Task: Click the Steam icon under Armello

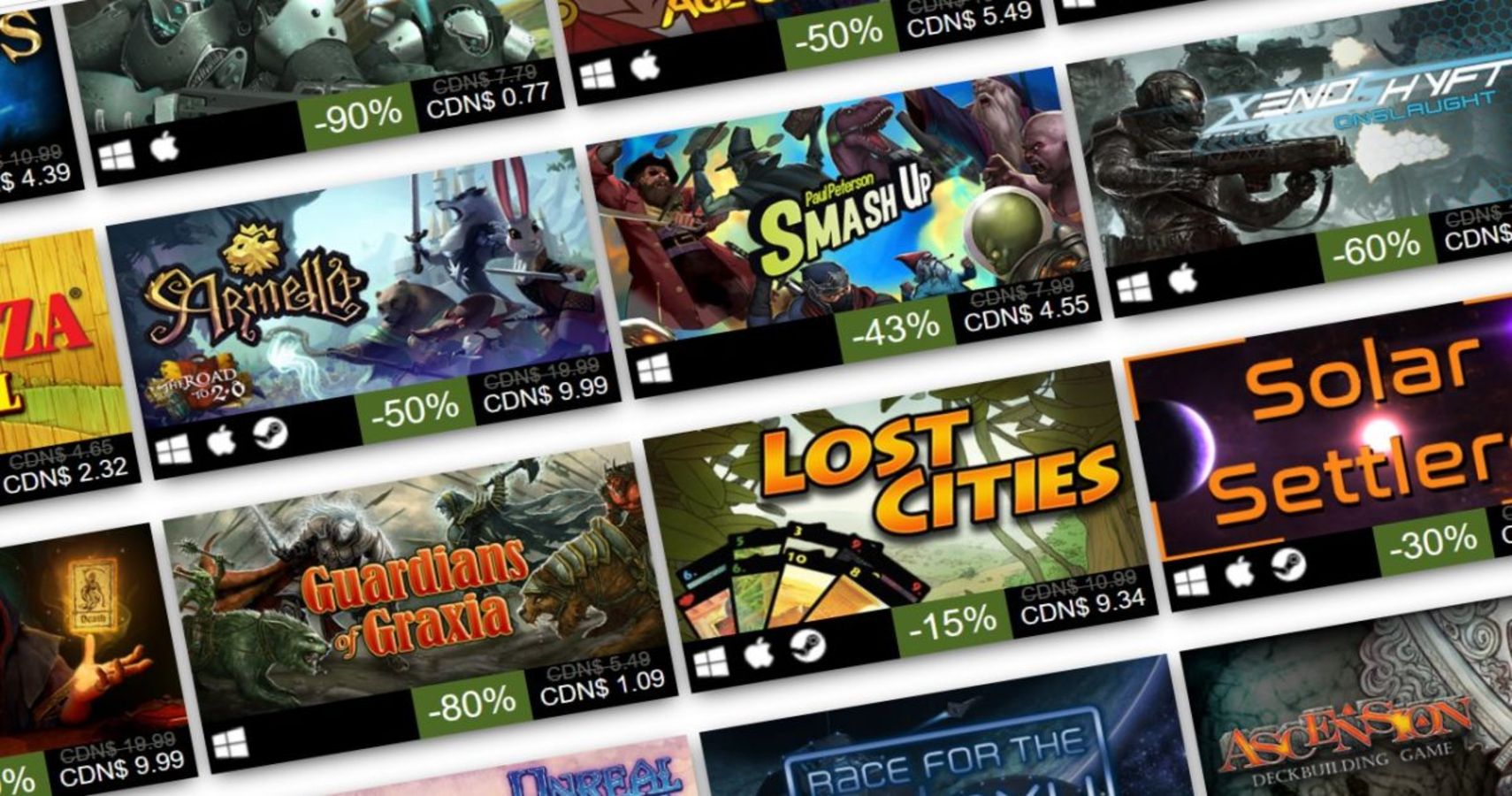Action: 270,433
